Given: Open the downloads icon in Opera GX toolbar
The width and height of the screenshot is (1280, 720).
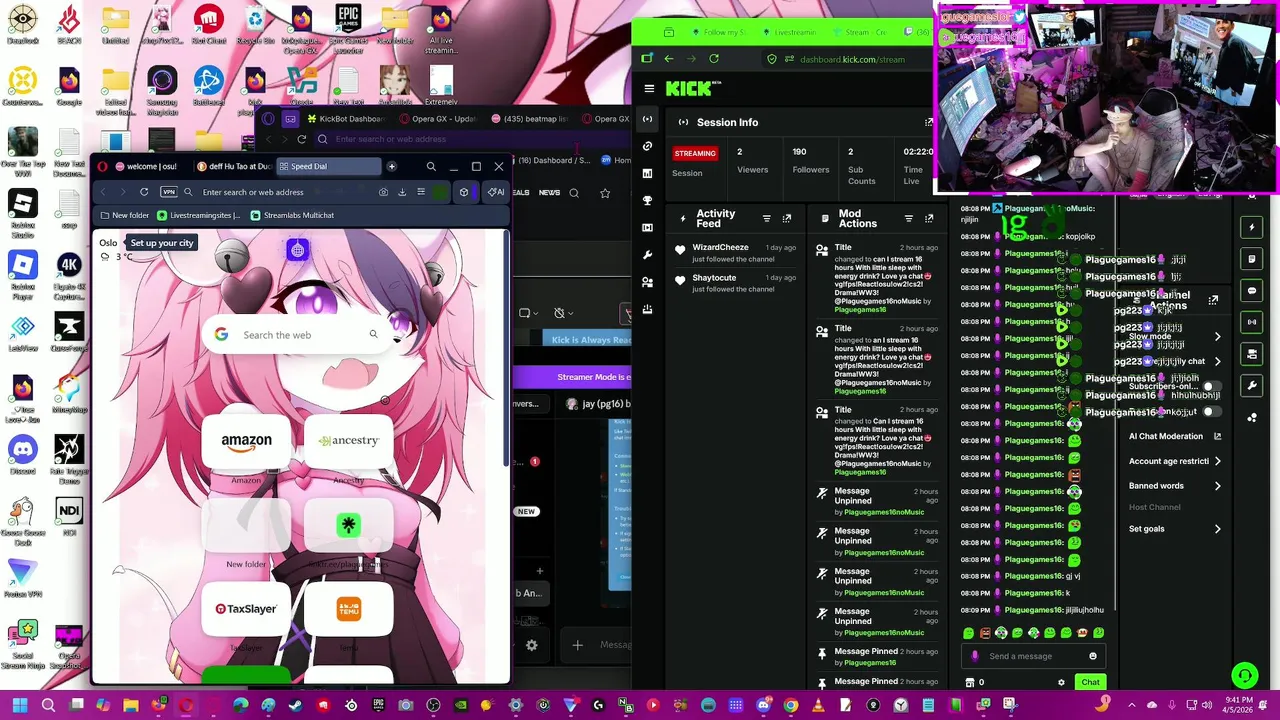Looking at the screenshot, I should pyautogui.click(x=402, y=192).
